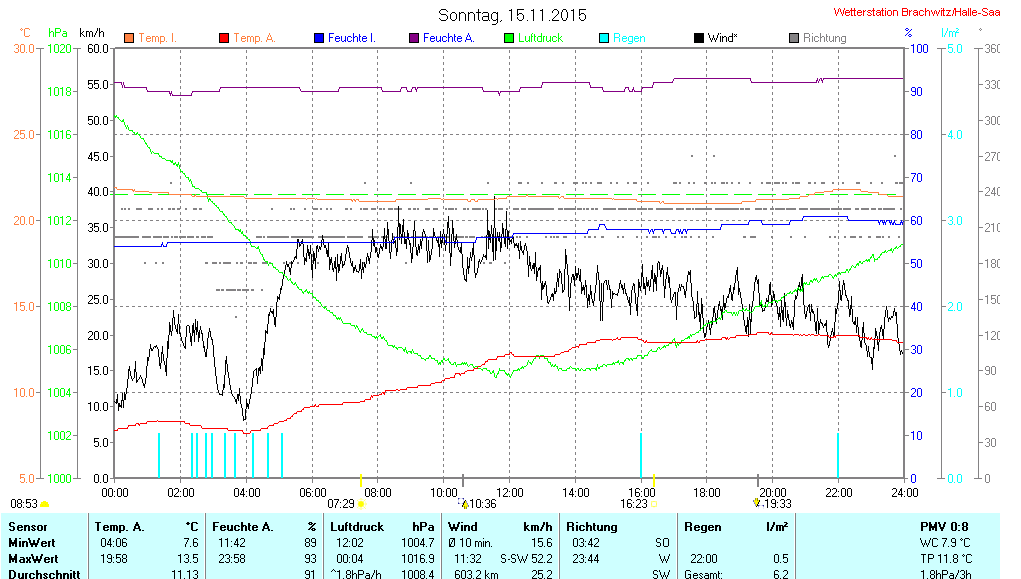Viewport: 1021px width, 579px height.
Task: Click the moonrise marker at 10:36
Action: [464, 504]
